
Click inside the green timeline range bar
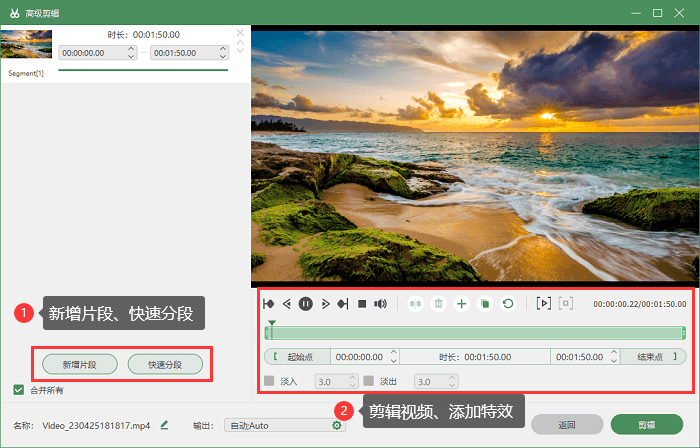tap(475, 333)
